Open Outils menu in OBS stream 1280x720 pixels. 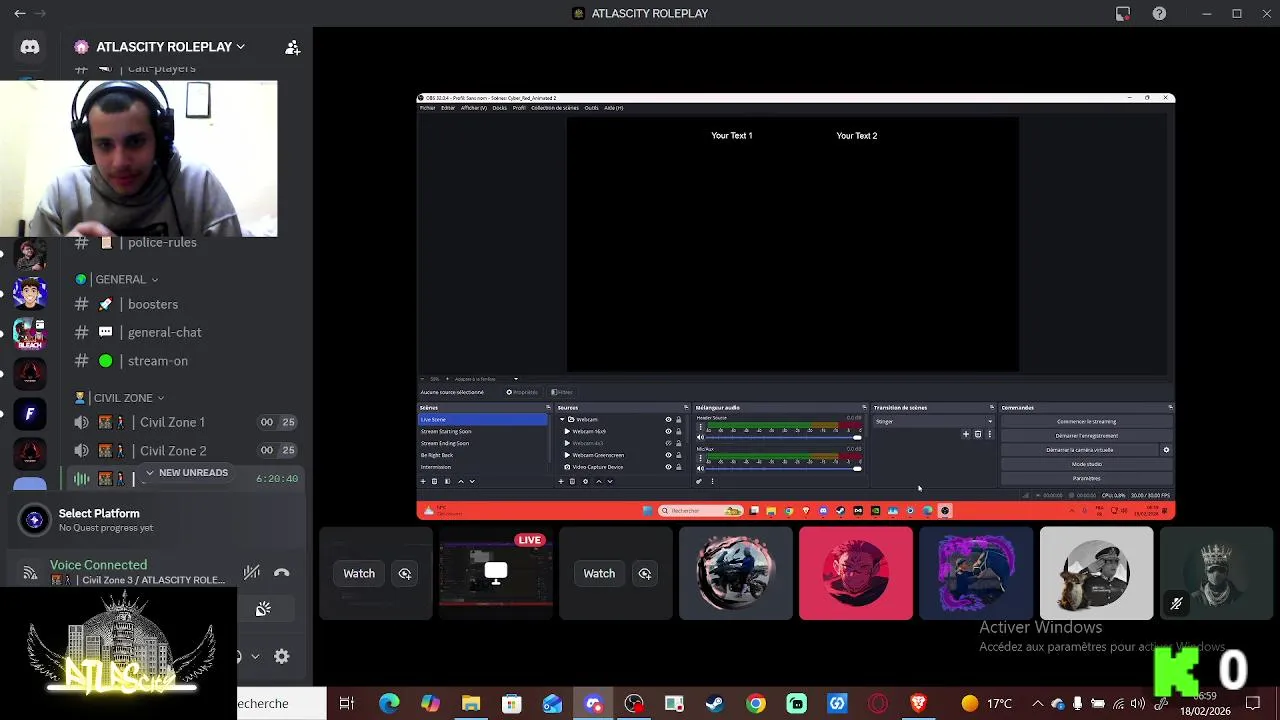(591, 108)
